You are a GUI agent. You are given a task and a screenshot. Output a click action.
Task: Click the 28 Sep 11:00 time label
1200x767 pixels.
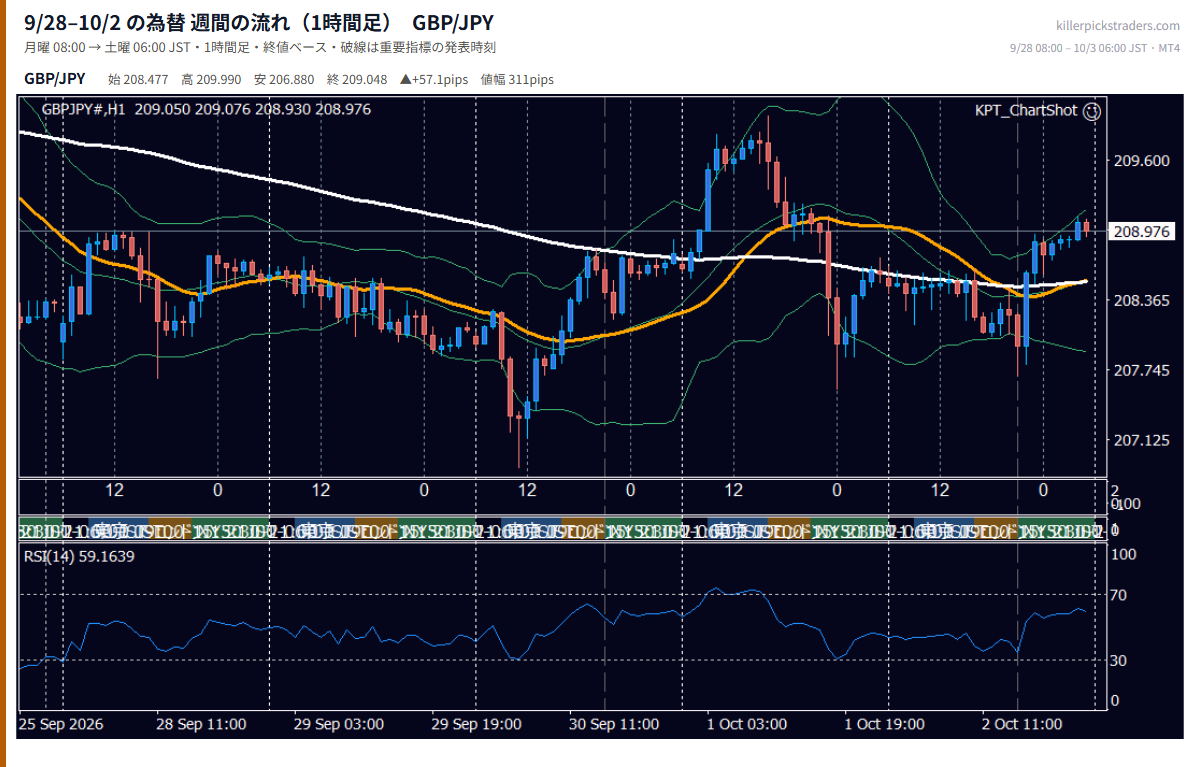pyautogui.click(x=203, y=724)
